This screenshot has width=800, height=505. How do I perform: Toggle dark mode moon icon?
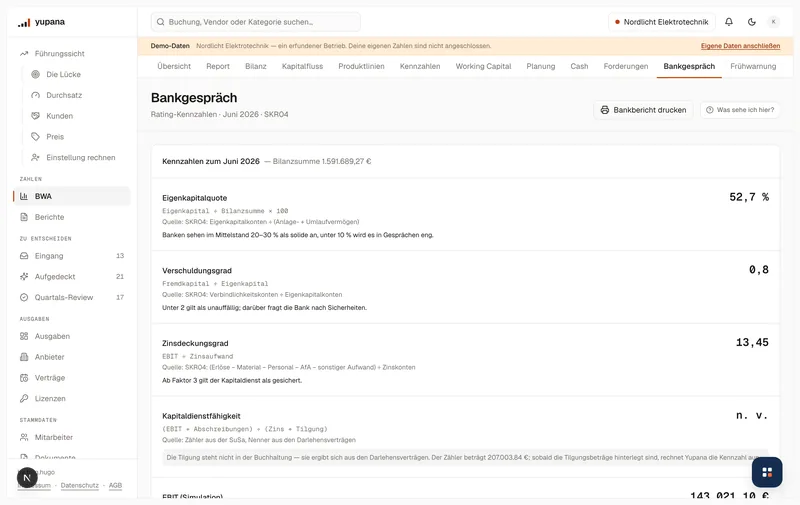tap(752, 22)
